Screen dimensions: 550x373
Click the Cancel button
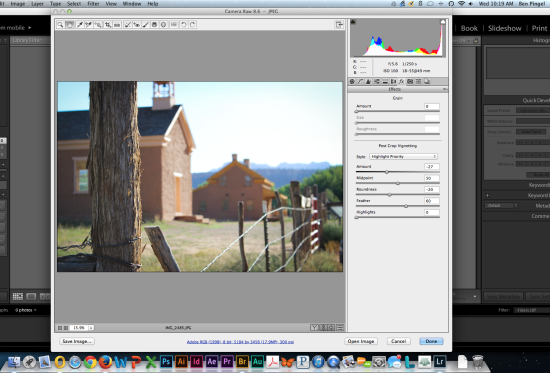click(x=398, y=341)
